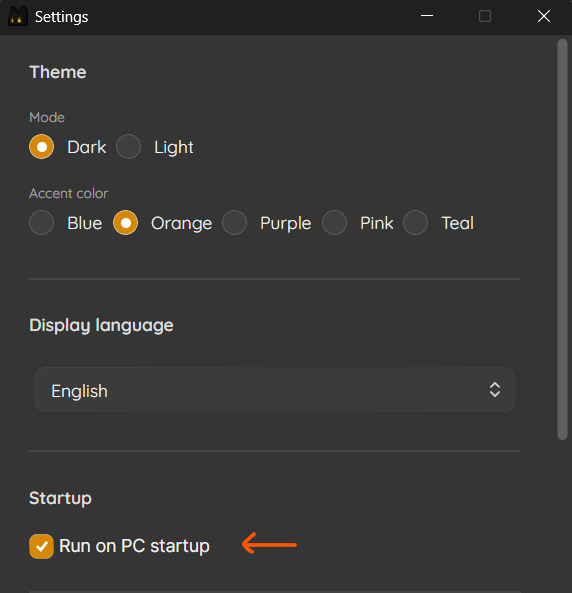This screenshot has height=593, width=572.
Task: Close the Settings window
Action: click(544, 16)
